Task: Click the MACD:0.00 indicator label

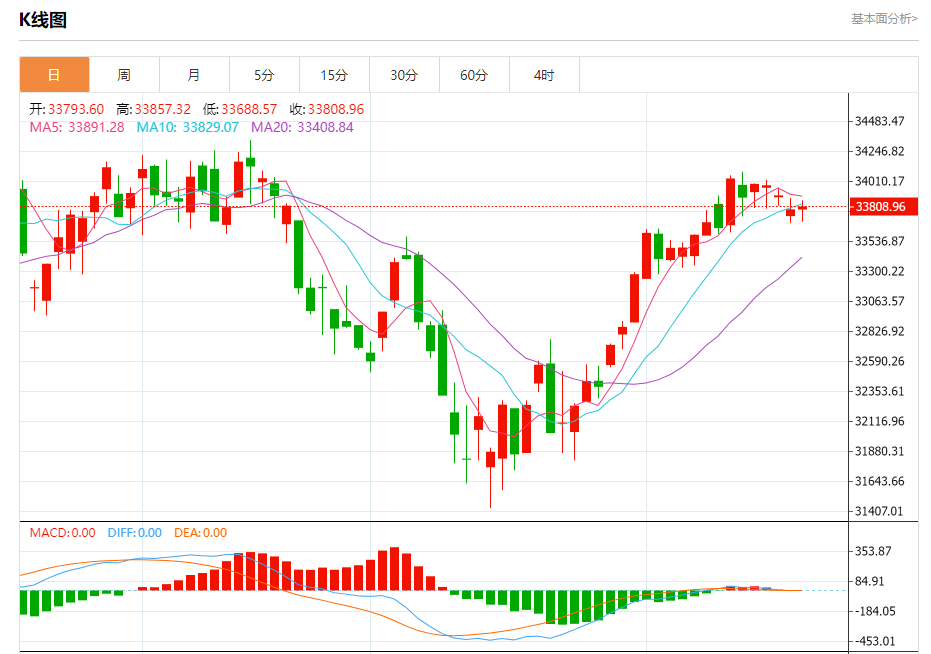Action: point(62,533)
